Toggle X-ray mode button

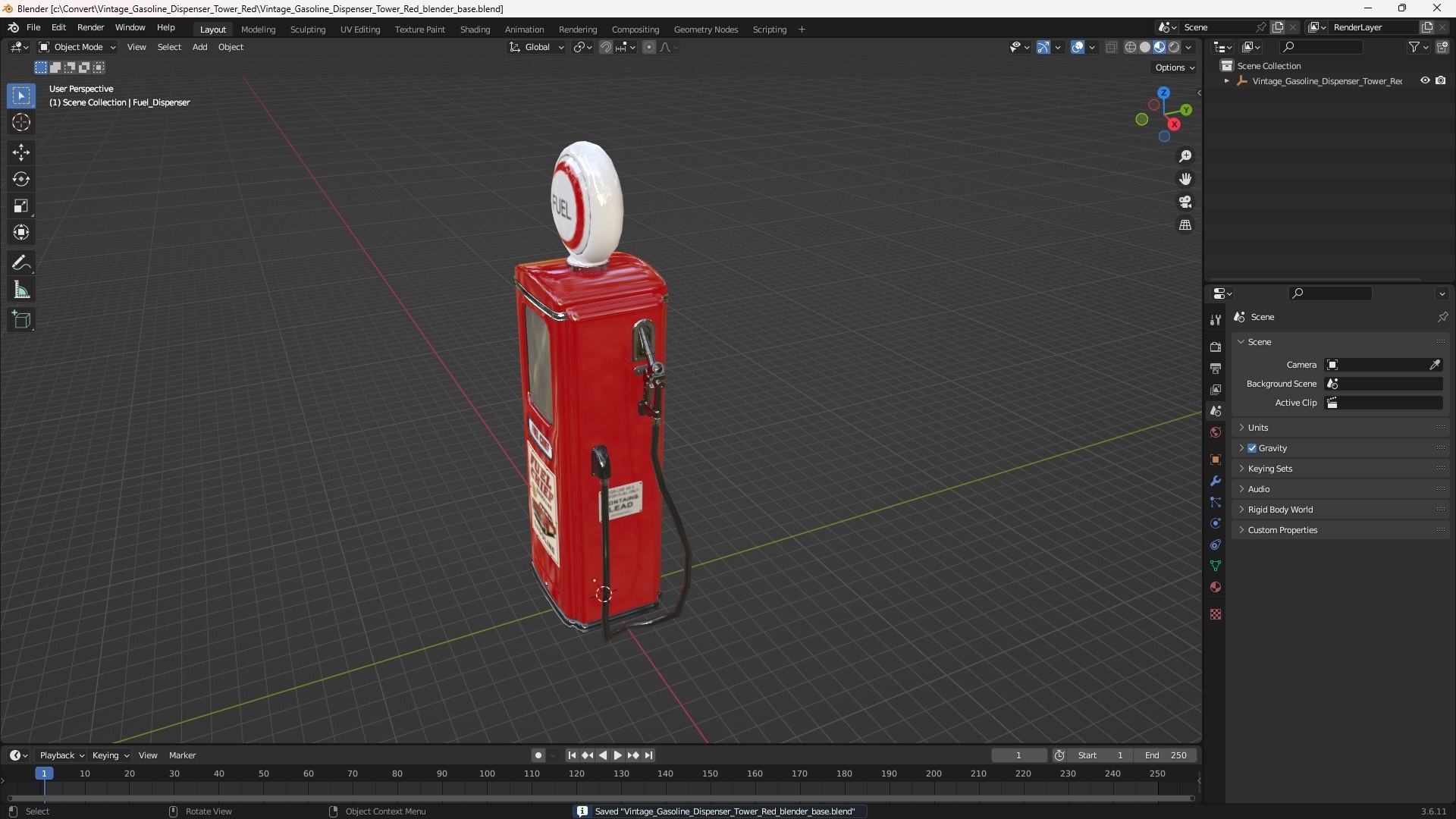[x=1111, y=47]
